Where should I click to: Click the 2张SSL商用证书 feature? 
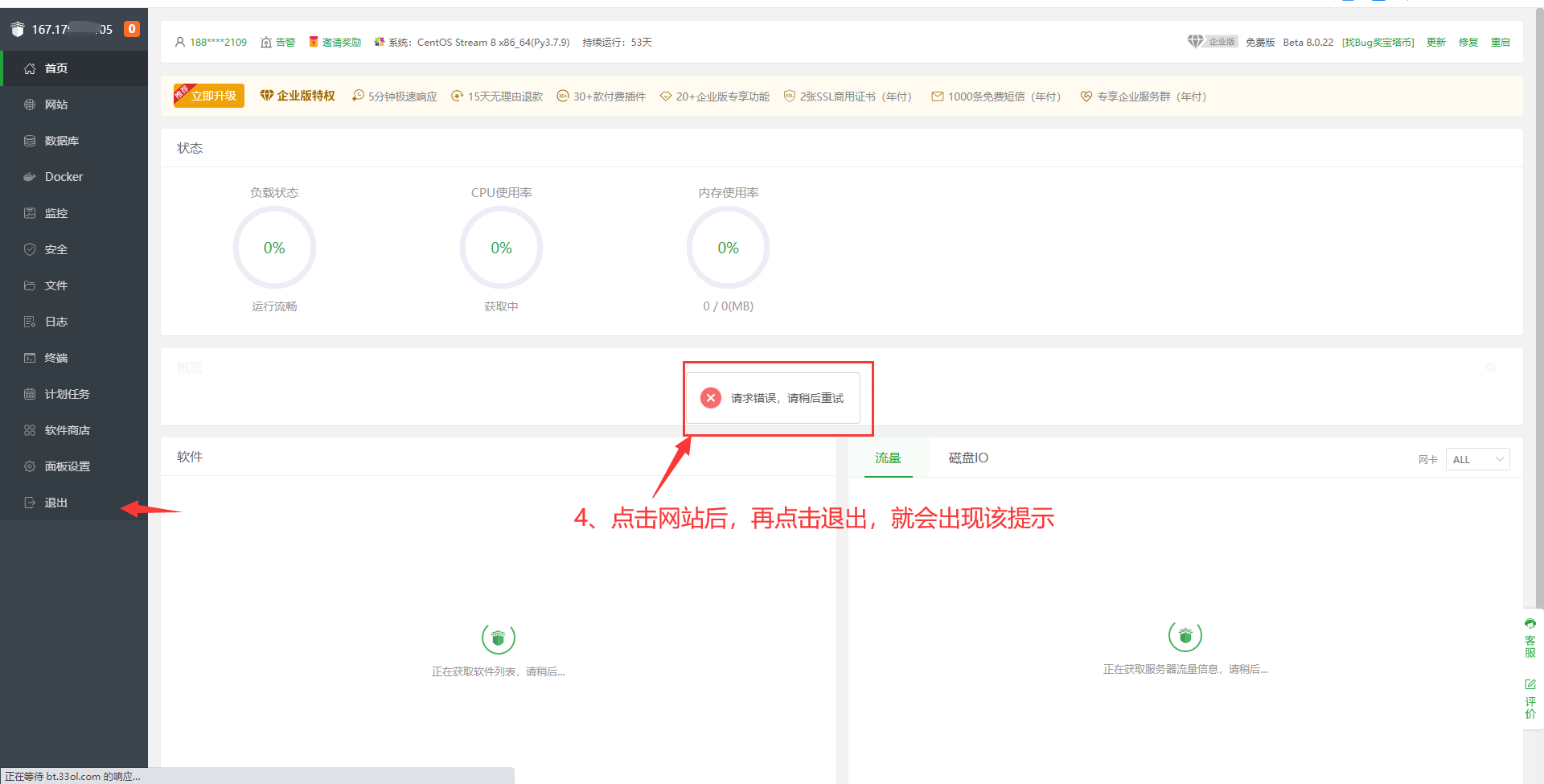(x=848, y=96)
